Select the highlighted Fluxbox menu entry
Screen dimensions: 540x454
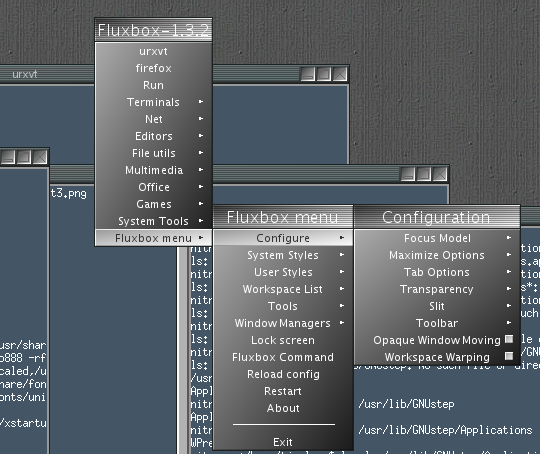point(153,238)
